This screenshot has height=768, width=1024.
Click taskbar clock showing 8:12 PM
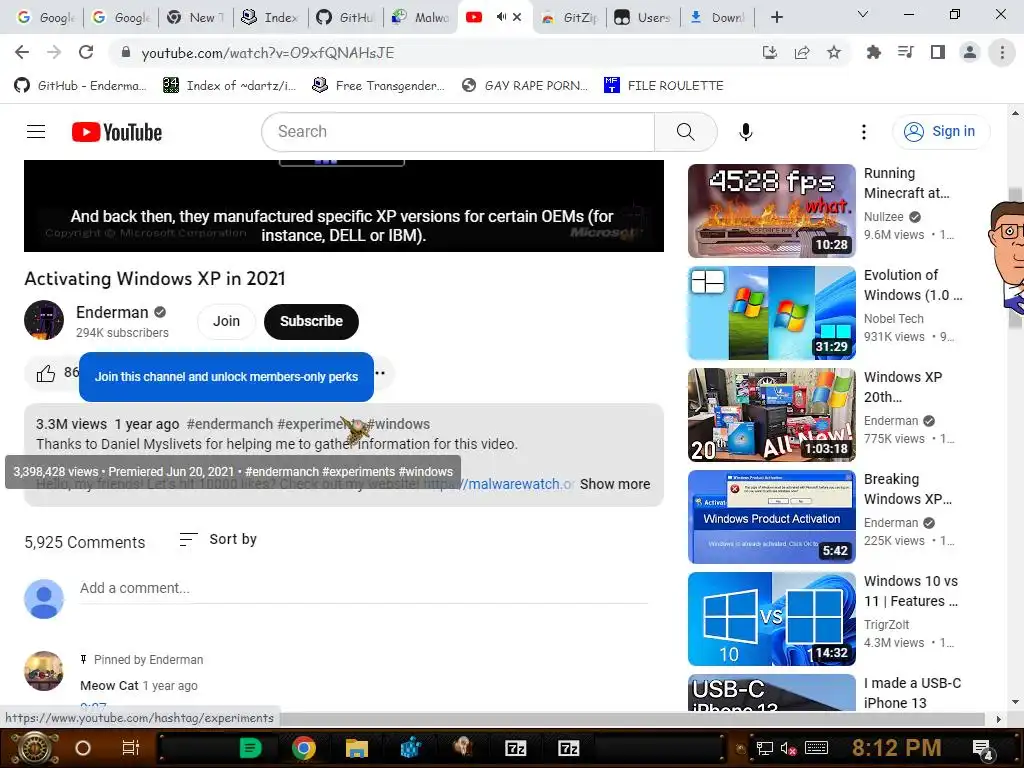[896, 748]
